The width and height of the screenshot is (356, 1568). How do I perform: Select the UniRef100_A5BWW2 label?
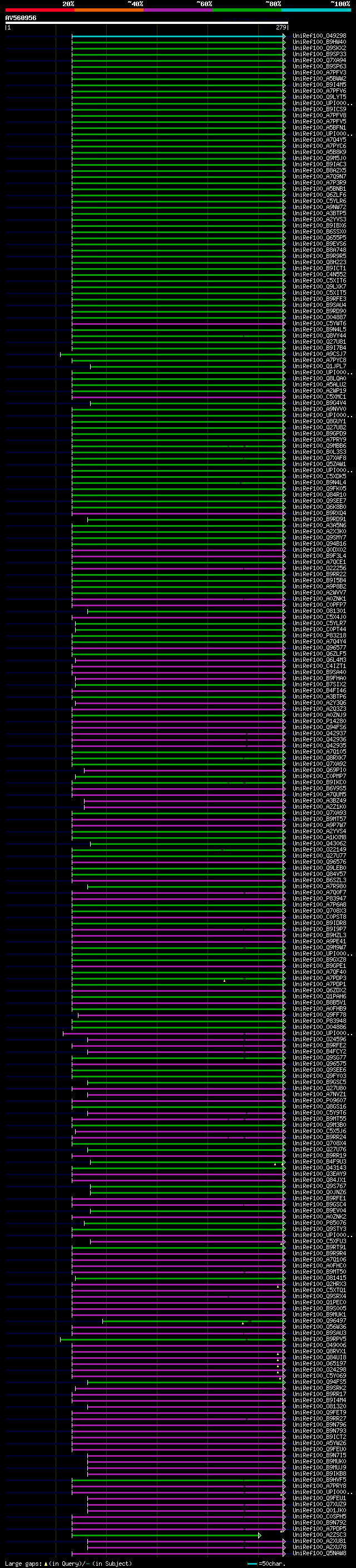tap(319, 79)
